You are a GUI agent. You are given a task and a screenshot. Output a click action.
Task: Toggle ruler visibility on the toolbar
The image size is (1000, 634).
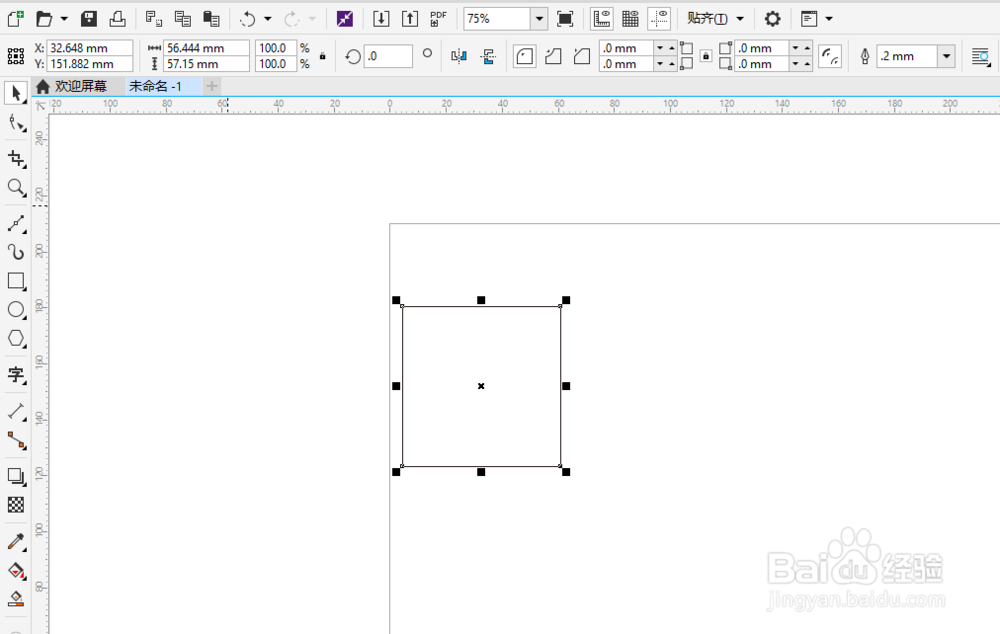click(x=601, y=18)
